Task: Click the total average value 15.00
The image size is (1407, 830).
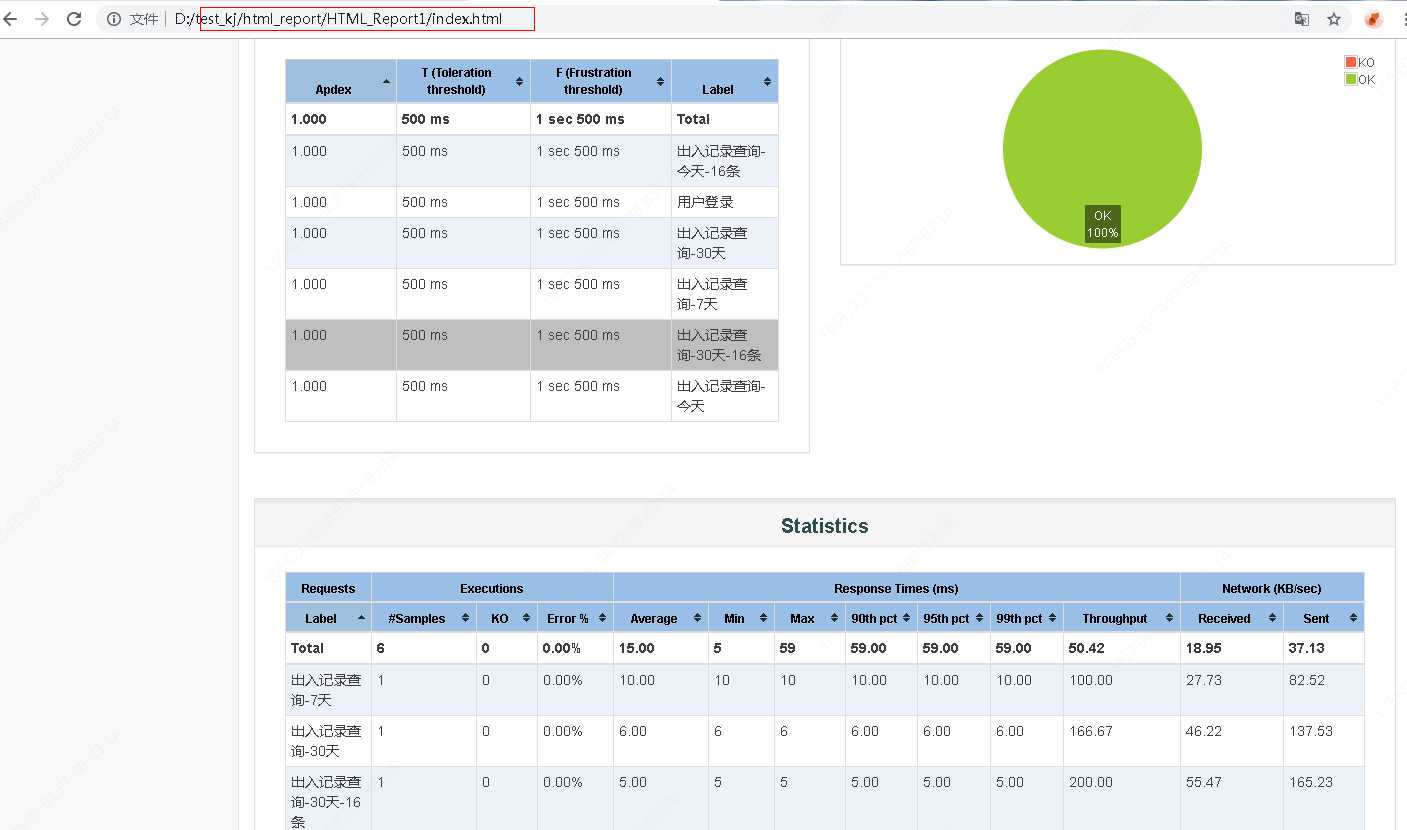Action: (x=636, y=648)
